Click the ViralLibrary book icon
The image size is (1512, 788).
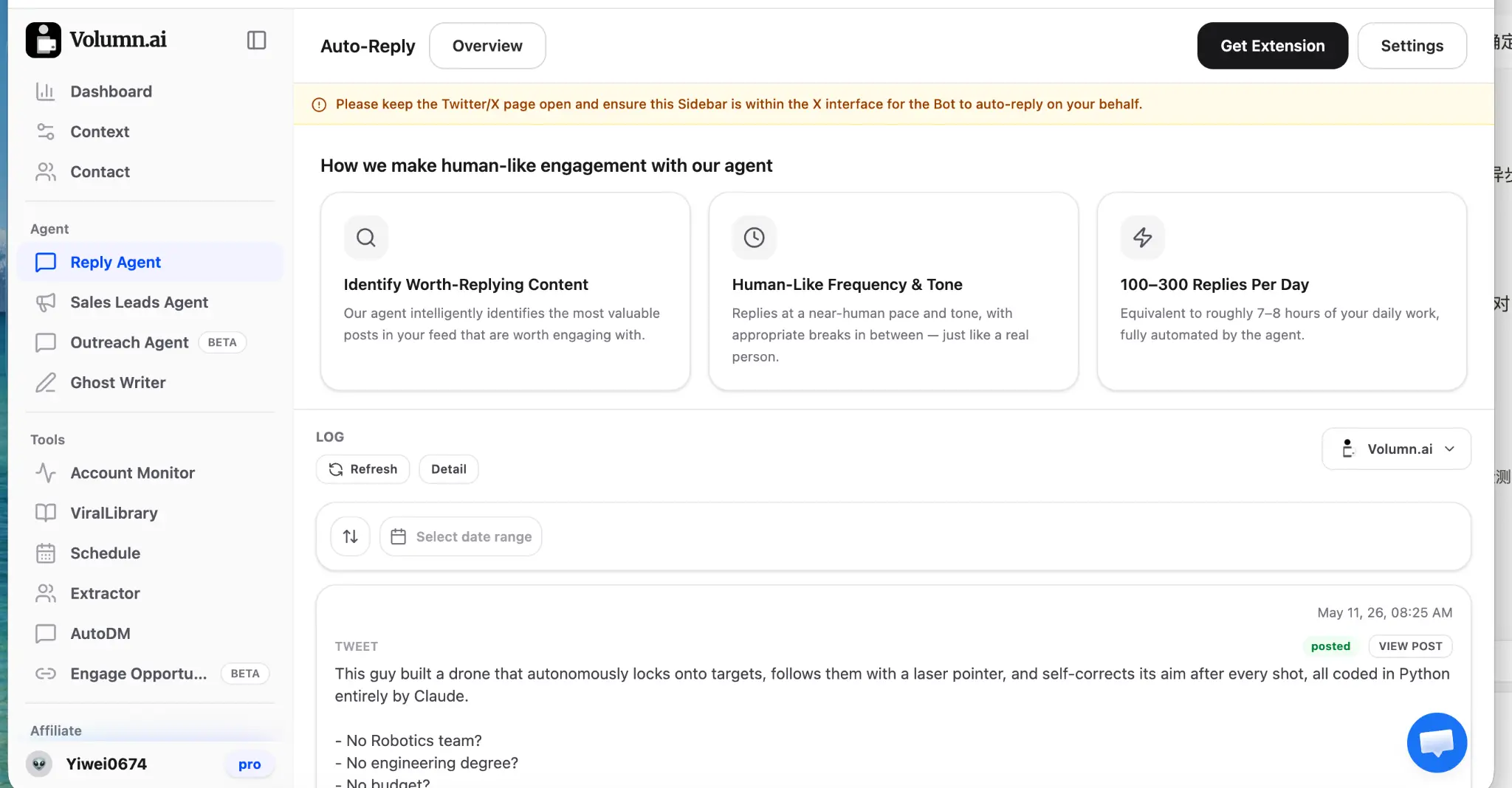coord(46,513)
